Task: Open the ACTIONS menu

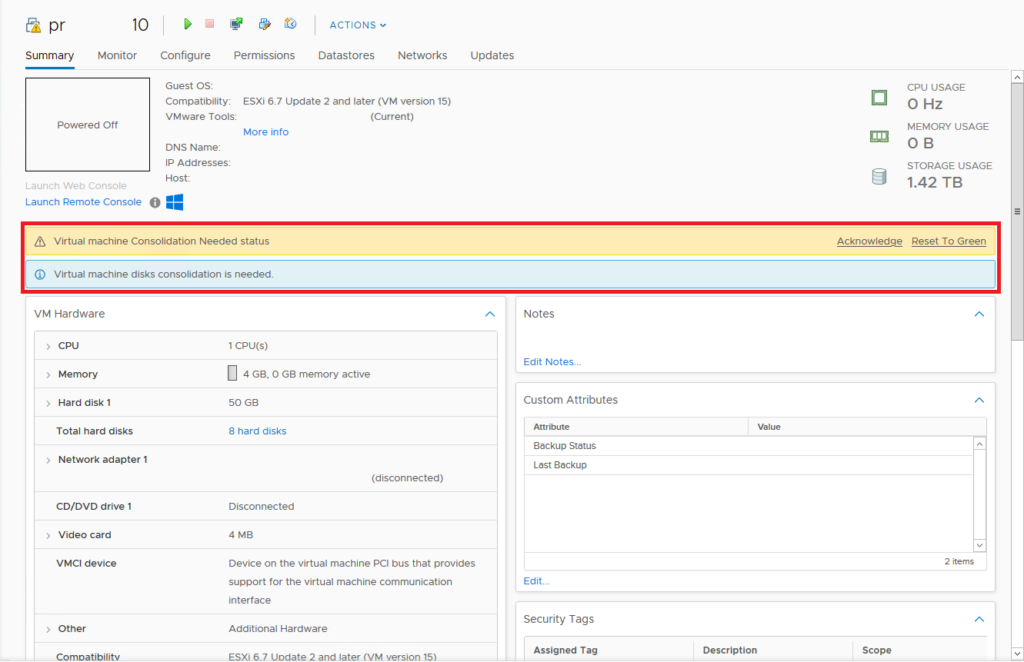Action: tap(356, 24)
